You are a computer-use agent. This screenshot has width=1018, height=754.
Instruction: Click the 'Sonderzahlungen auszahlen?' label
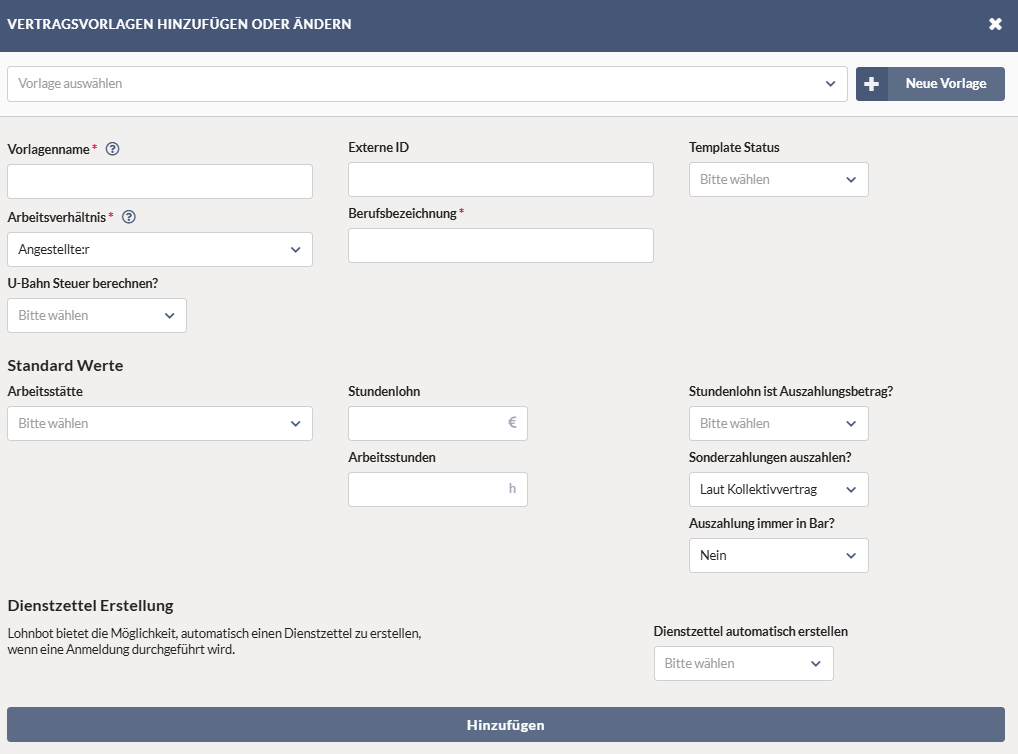pyautogui.click(x=770, y=457)
